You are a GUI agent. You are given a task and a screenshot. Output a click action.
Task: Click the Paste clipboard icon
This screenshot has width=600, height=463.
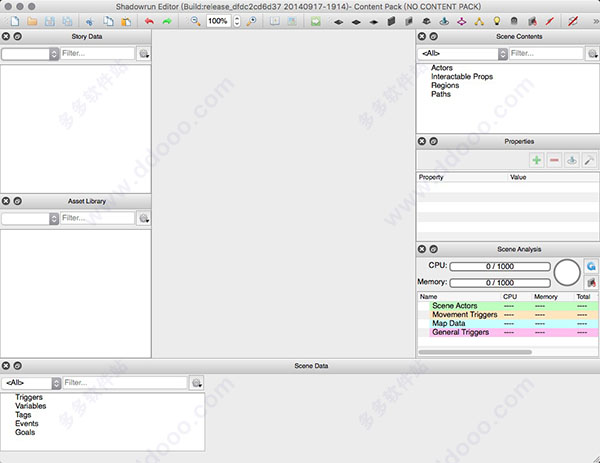pos(126,21)
